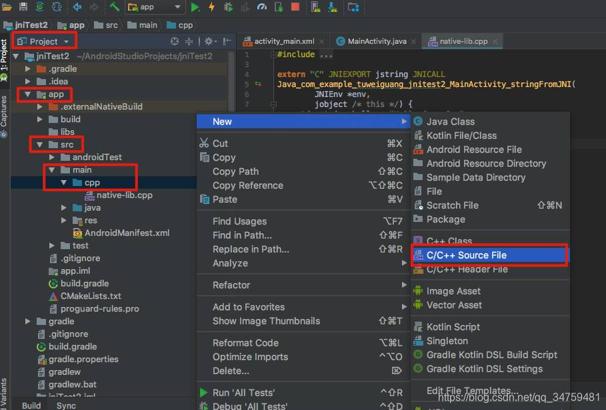The height and width of the screenshot is (410, 606).
Task: Choose Find Usages in the context menu
Action: (303, 221)
